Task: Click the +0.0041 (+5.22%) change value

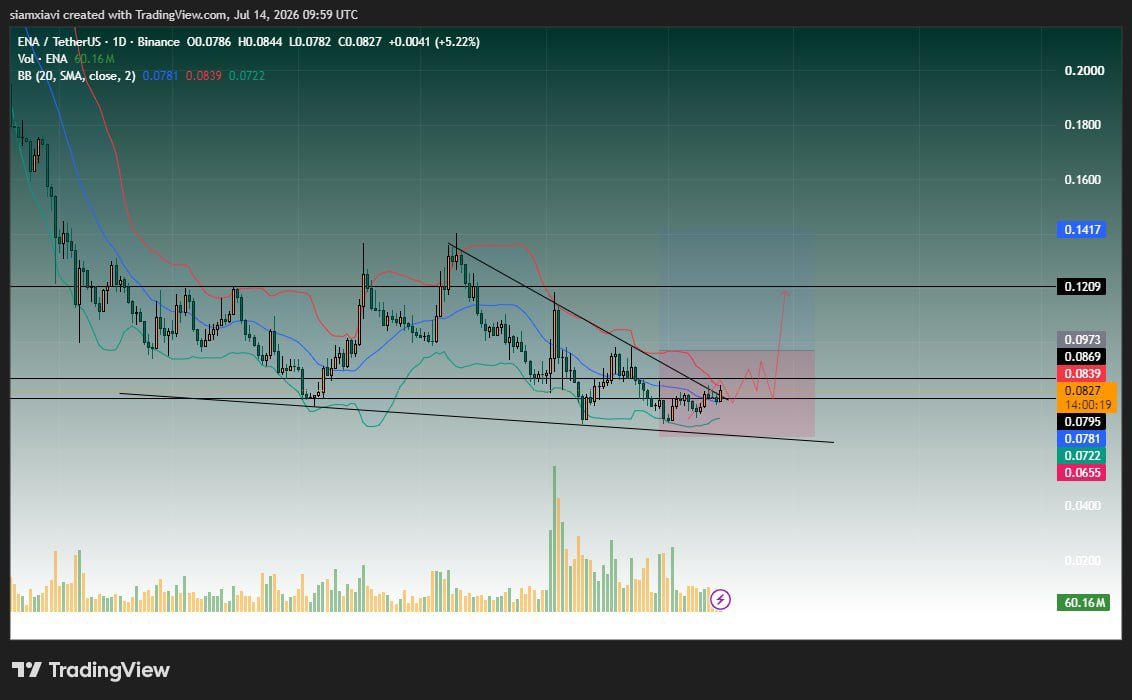Action: (x=434, y=42)
